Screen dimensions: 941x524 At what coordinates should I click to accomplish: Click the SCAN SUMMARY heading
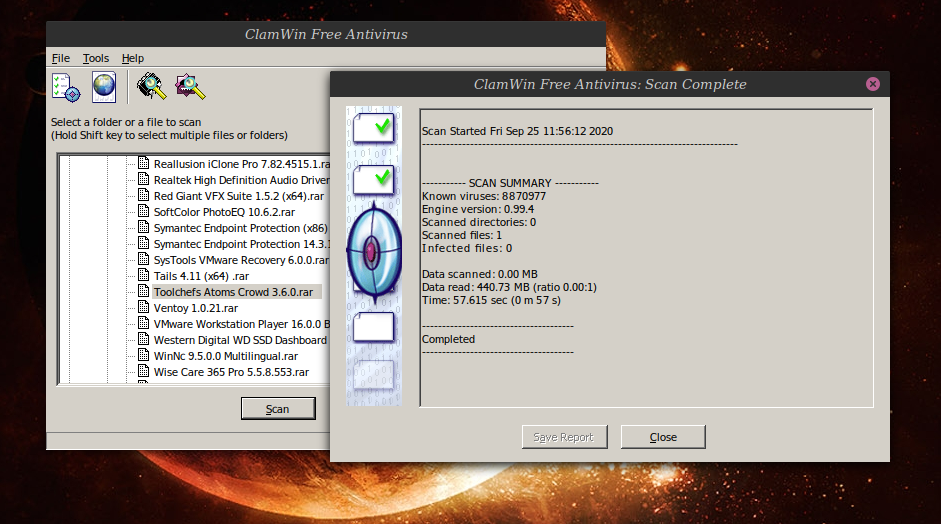(x=510, y=183)
